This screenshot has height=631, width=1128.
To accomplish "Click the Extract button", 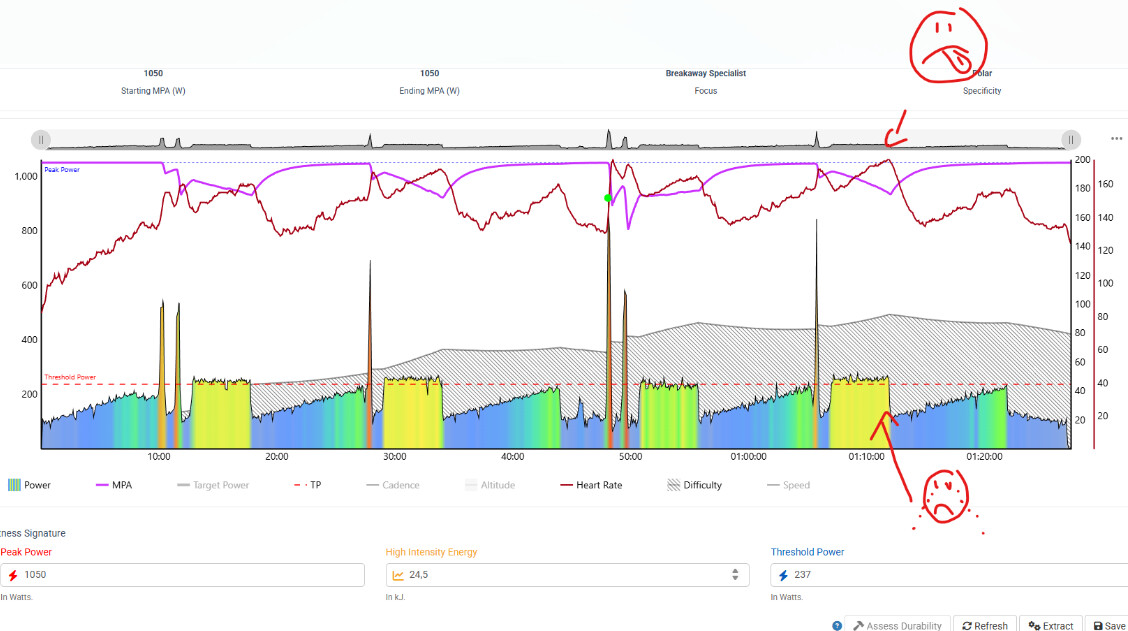I will [1050, 625].
